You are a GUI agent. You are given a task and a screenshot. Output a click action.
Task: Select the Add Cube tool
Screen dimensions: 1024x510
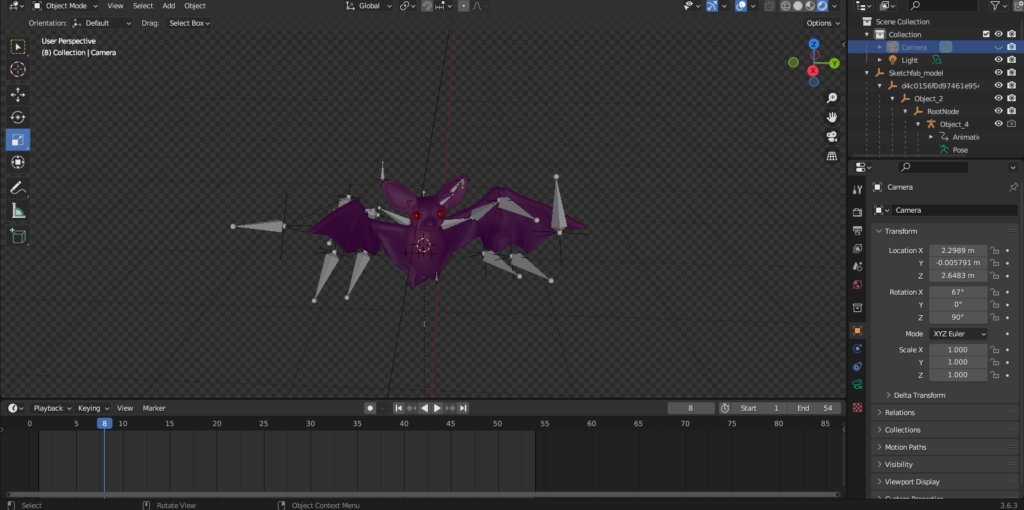click(18, 236)
